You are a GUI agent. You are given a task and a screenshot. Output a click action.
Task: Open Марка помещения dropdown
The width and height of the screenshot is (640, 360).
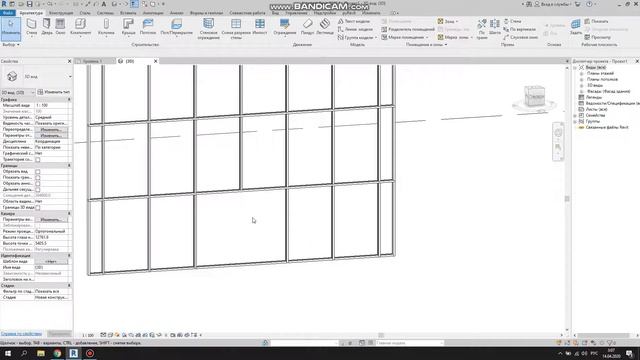[405, 37]
